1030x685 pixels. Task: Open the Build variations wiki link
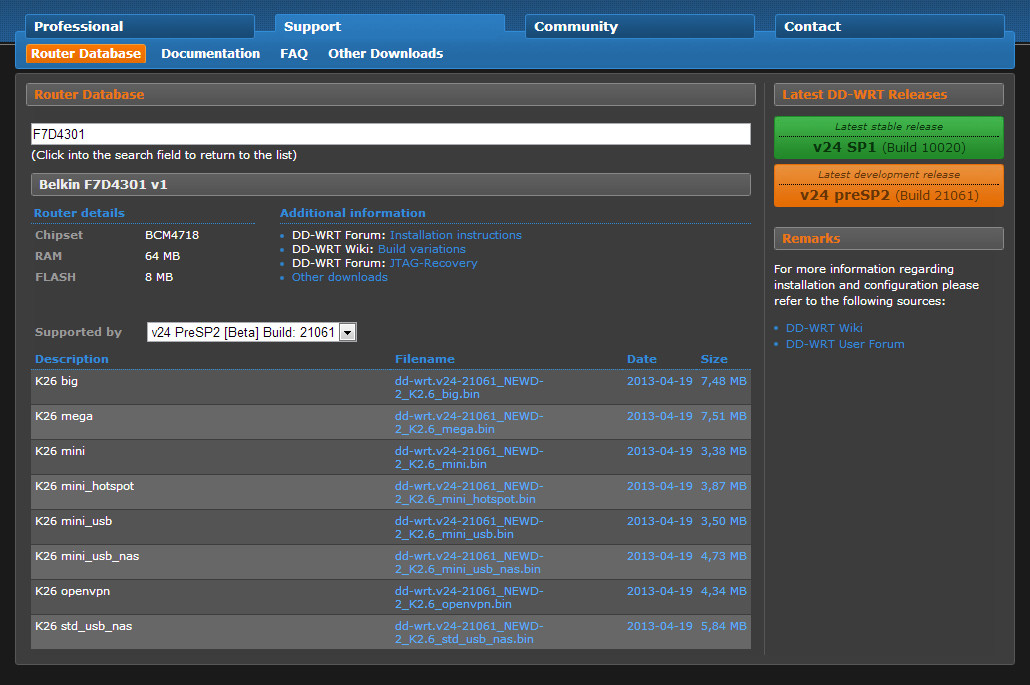click(x=422, y=249)
